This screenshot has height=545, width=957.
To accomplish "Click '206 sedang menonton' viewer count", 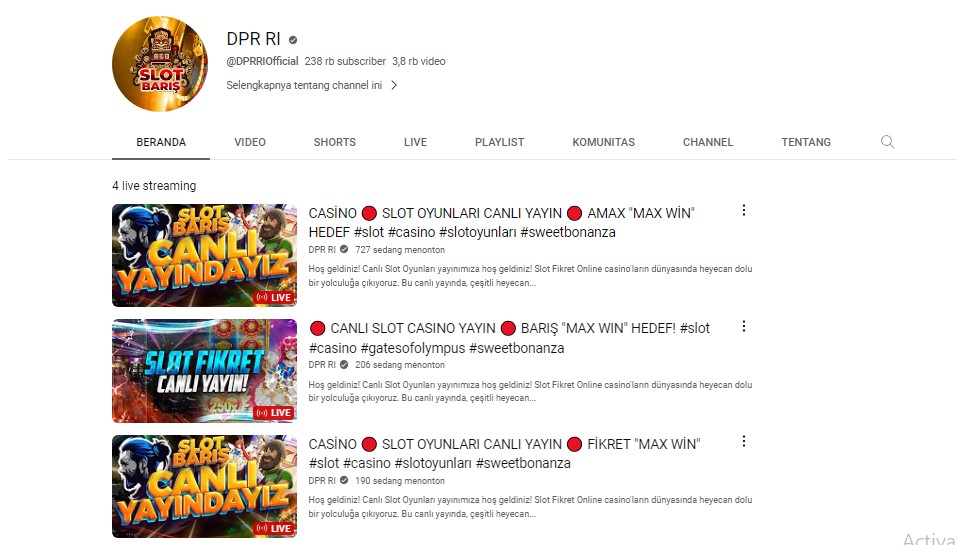I will click(400, 365).
